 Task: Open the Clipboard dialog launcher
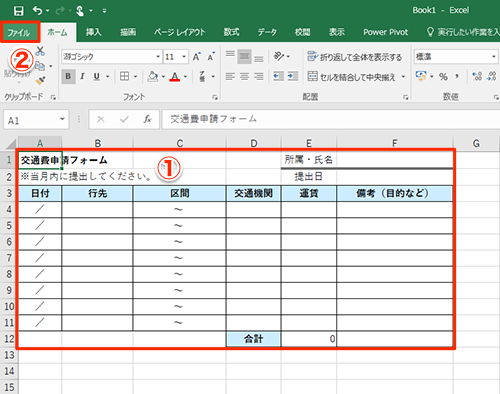click(53, 97)
